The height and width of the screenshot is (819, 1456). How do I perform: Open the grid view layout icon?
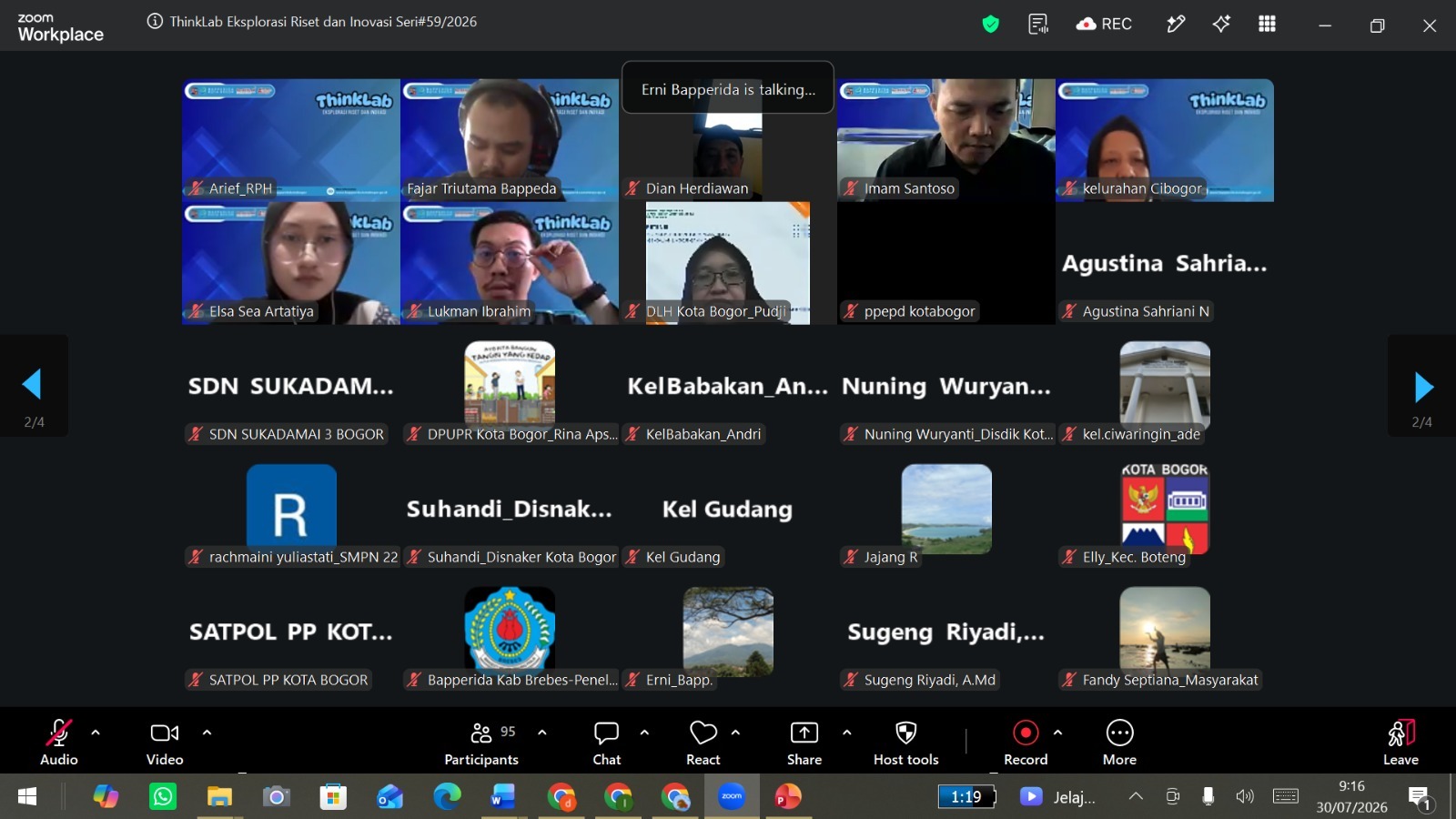[1267, 25]
